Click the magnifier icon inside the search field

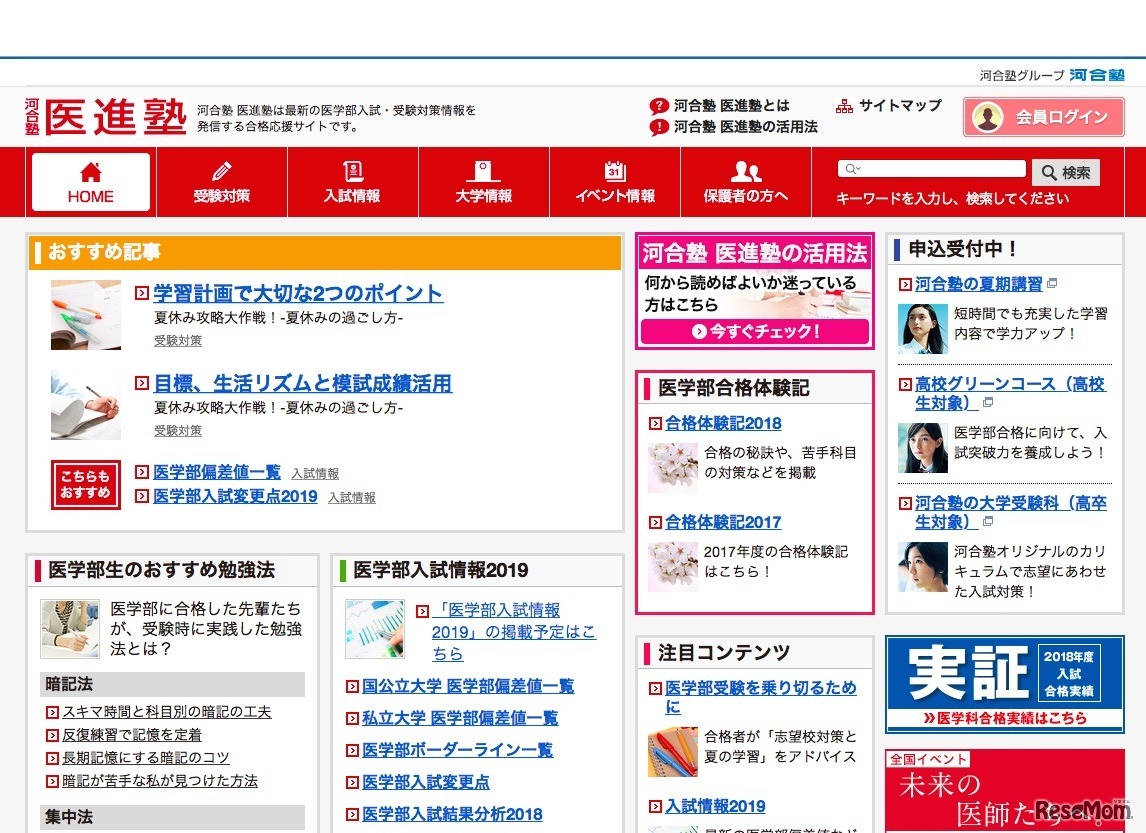tap(850, 168)
